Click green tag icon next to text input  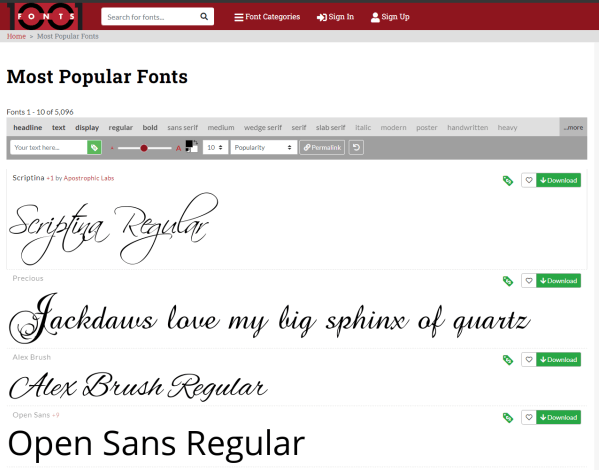(x=94, y=147)
